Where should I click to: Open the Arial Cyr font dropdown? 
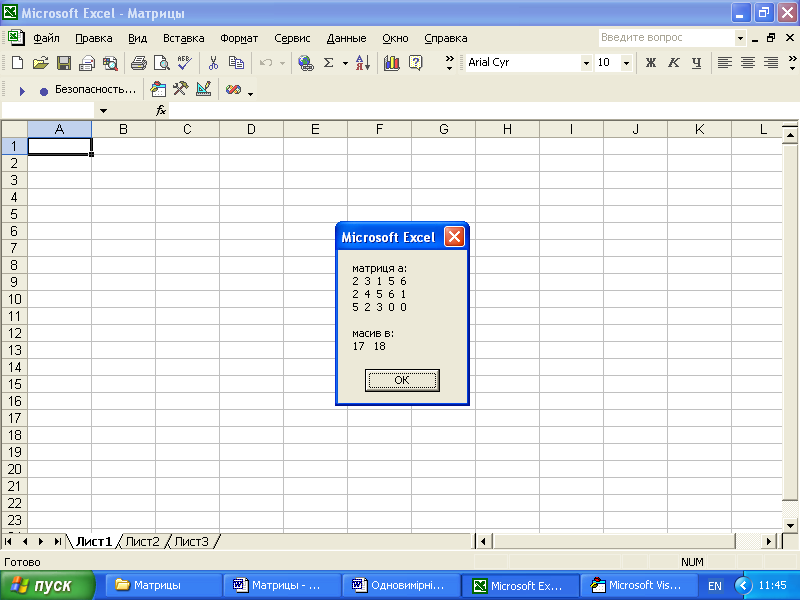click(586, 63)
